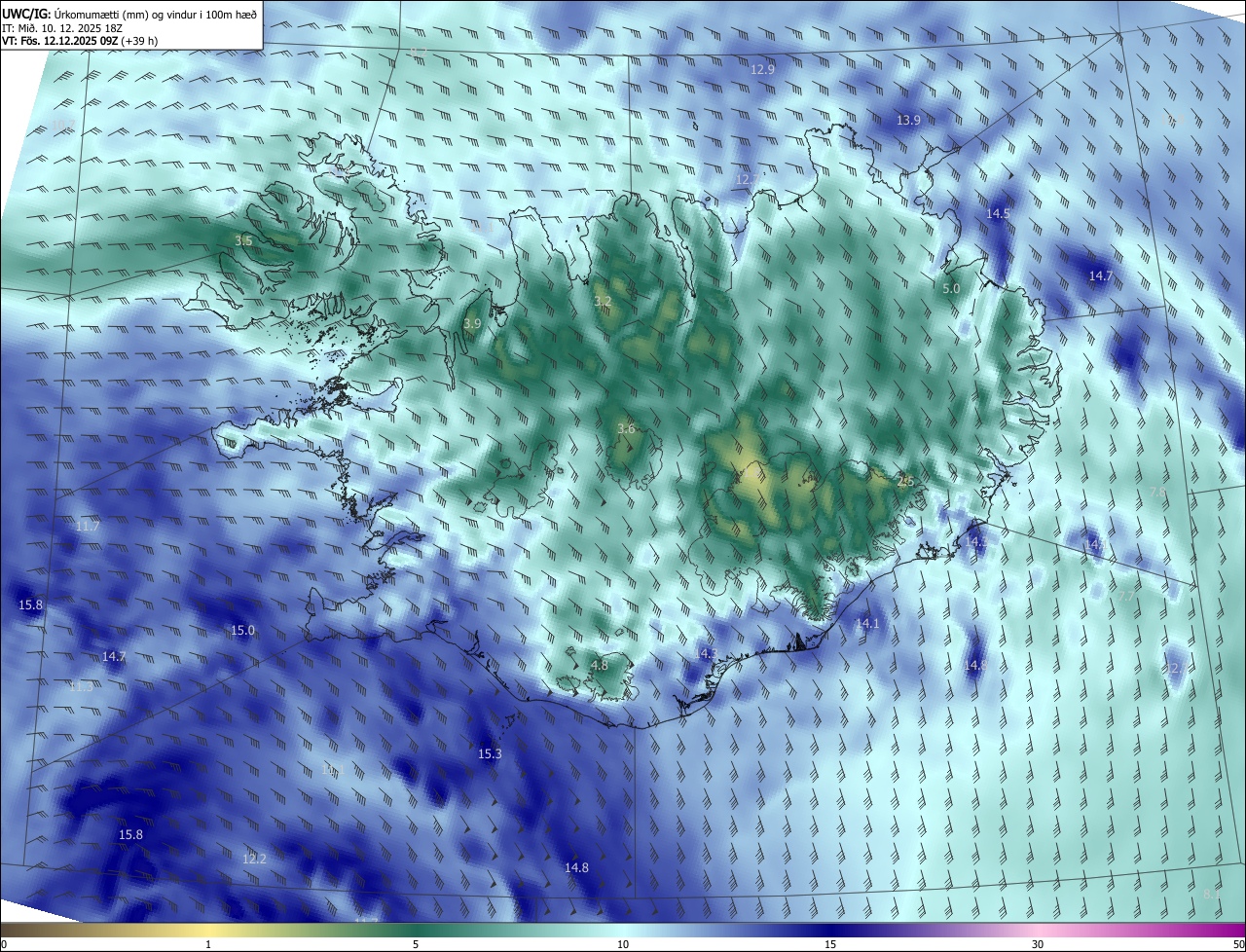Click the colorbar tick label 0

(x=3, y=944)
